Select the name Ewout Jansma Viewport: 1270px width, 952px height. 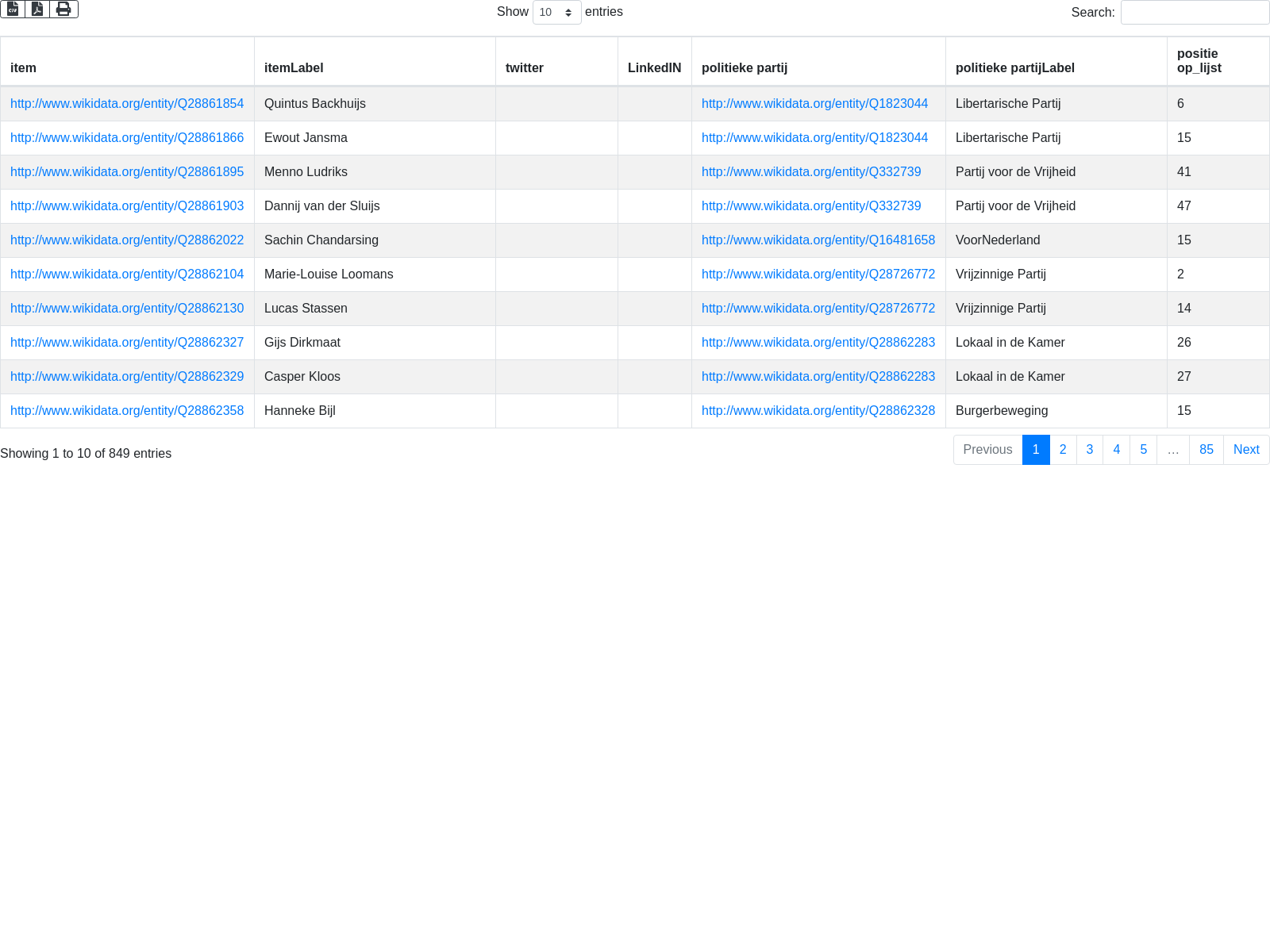[306, 138]
